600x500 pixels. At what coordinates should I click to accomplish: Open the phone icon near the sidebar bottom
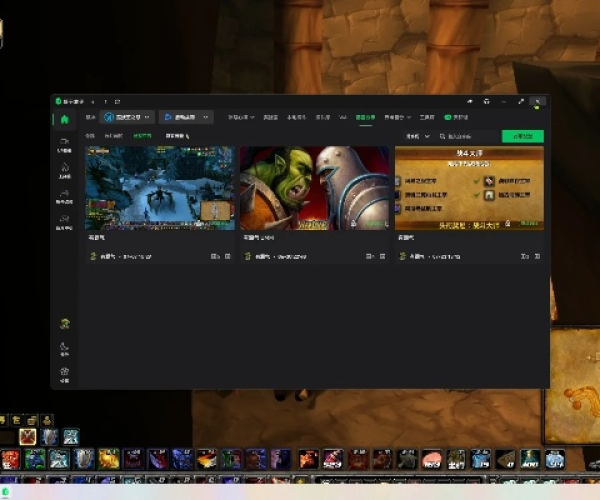(x=64, y=347)
